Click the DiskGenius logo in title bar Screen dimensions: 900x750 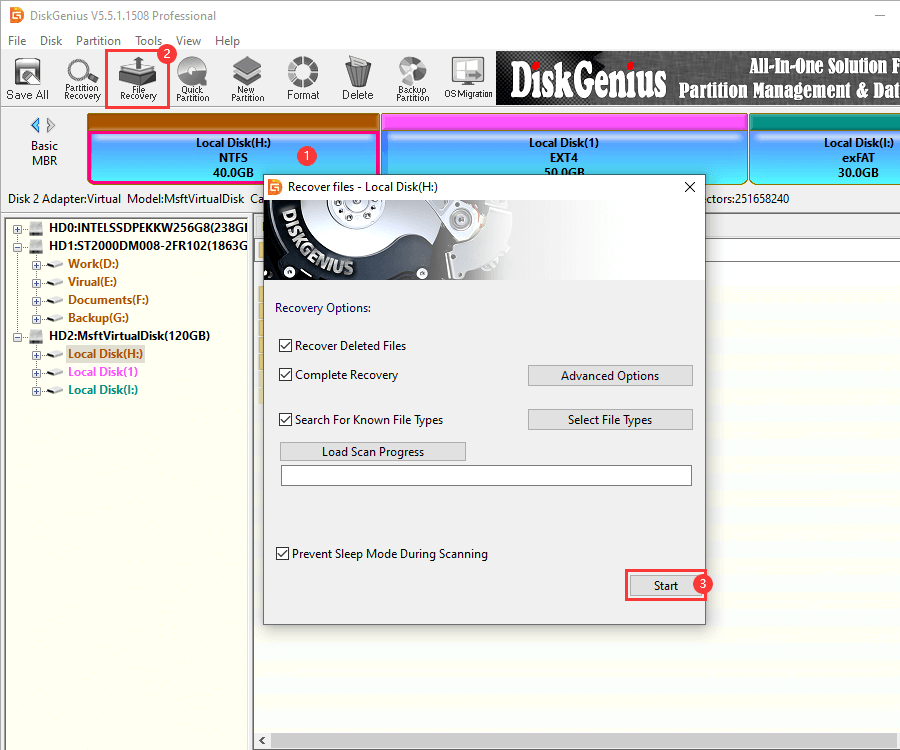tap(17, 15)
